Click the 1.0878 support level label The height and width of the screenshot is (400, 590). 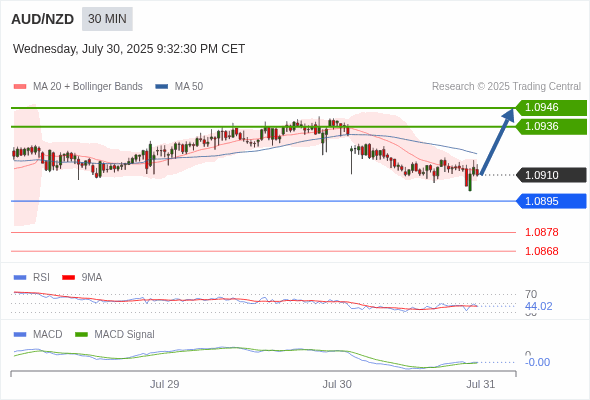[542, 232]
